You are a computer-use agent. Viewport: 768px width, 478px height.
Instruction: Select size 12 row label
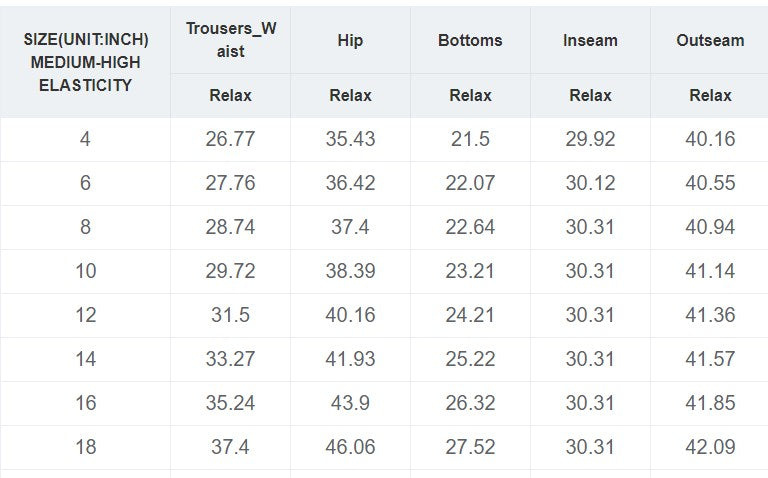tap(85, 315)
